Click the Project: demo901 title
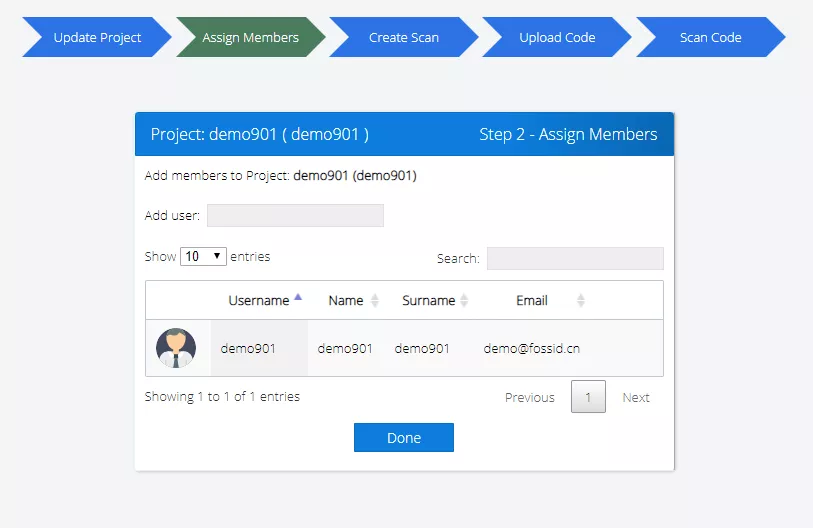The height and width of the screenshot is (528, 813). tap(260, 134)
